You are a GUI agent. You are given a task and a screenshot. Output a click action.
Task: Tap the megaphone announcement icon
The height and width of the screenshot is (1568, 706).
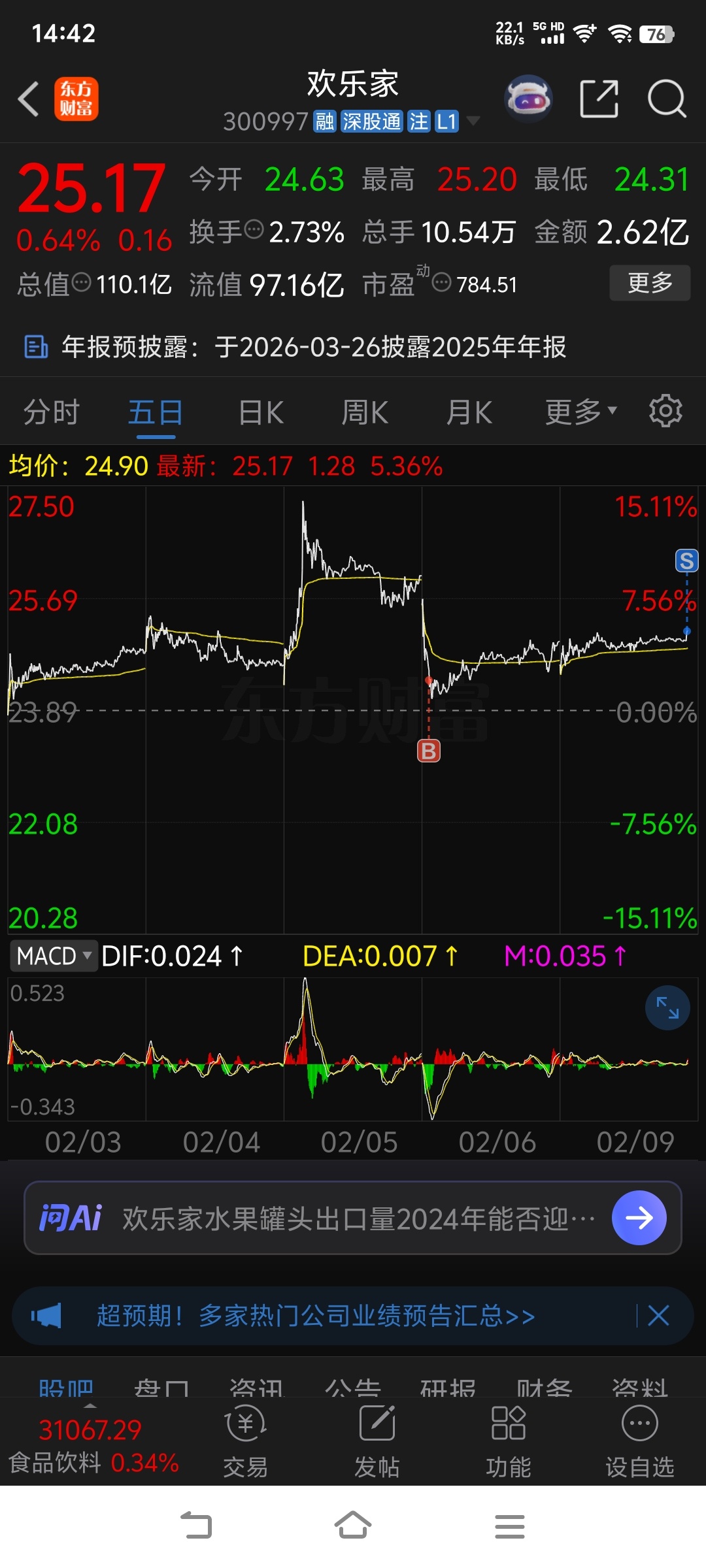pyautogui.click(x=46, y=1315)
